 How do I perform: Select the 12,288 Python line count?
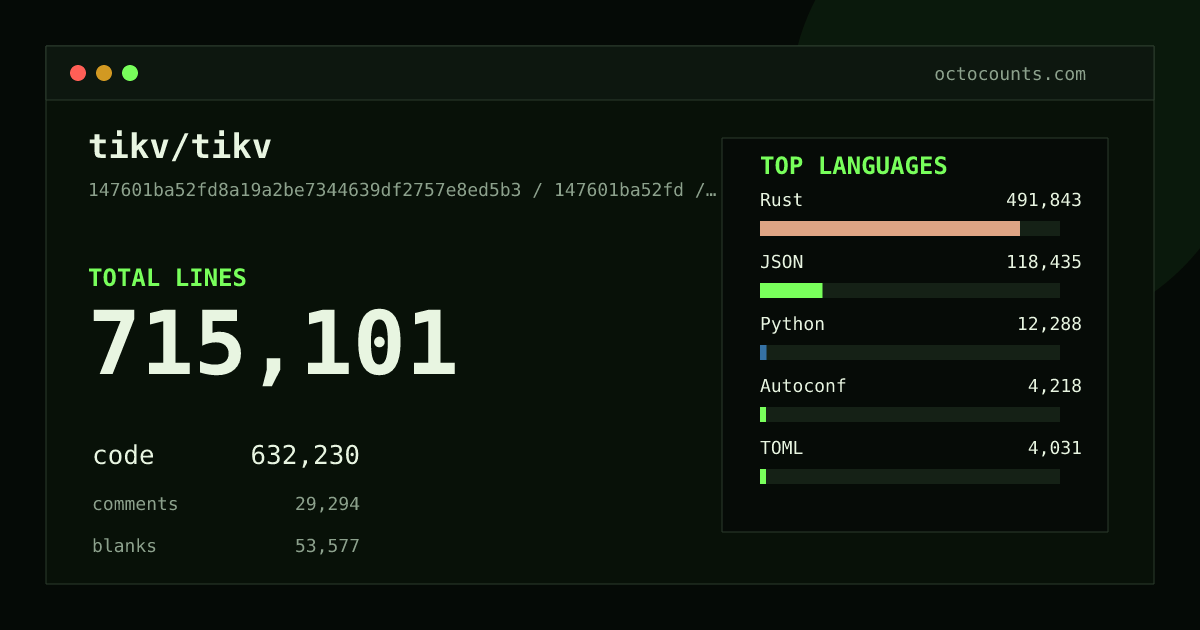click(x=1049, y=324)
